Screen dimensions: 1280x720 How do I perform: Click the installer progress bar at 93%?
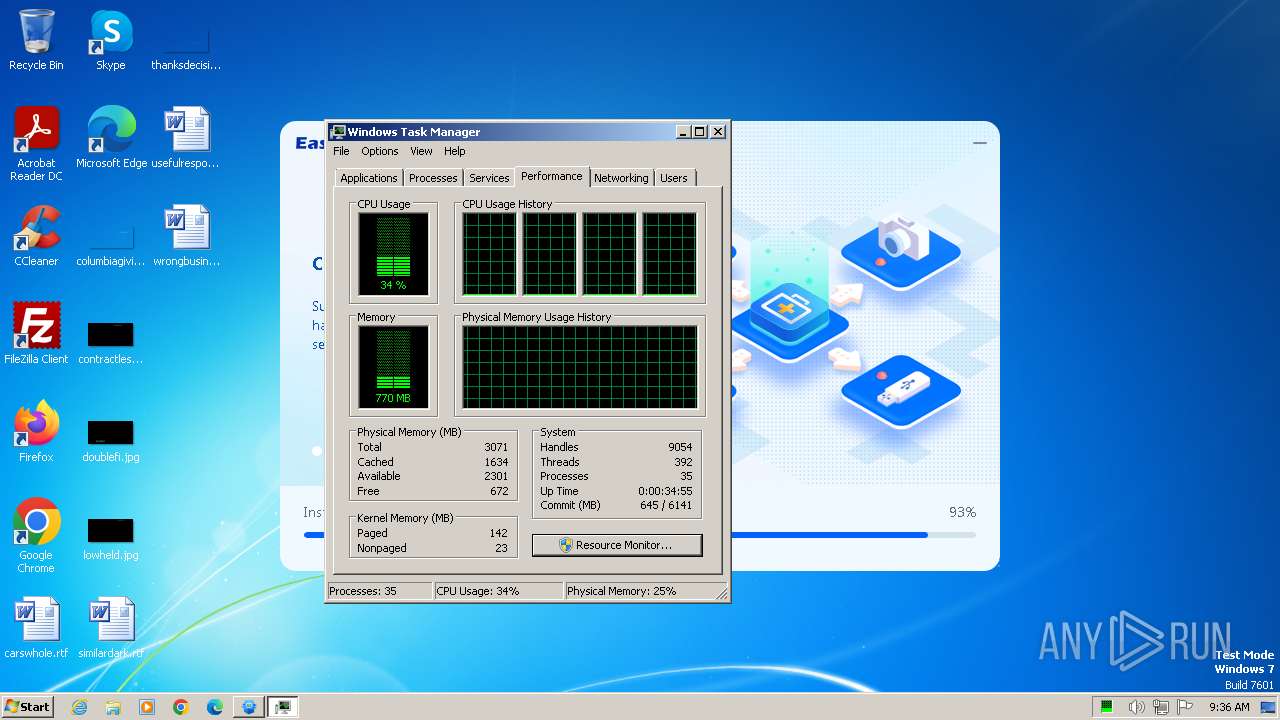tap(640, 535)
